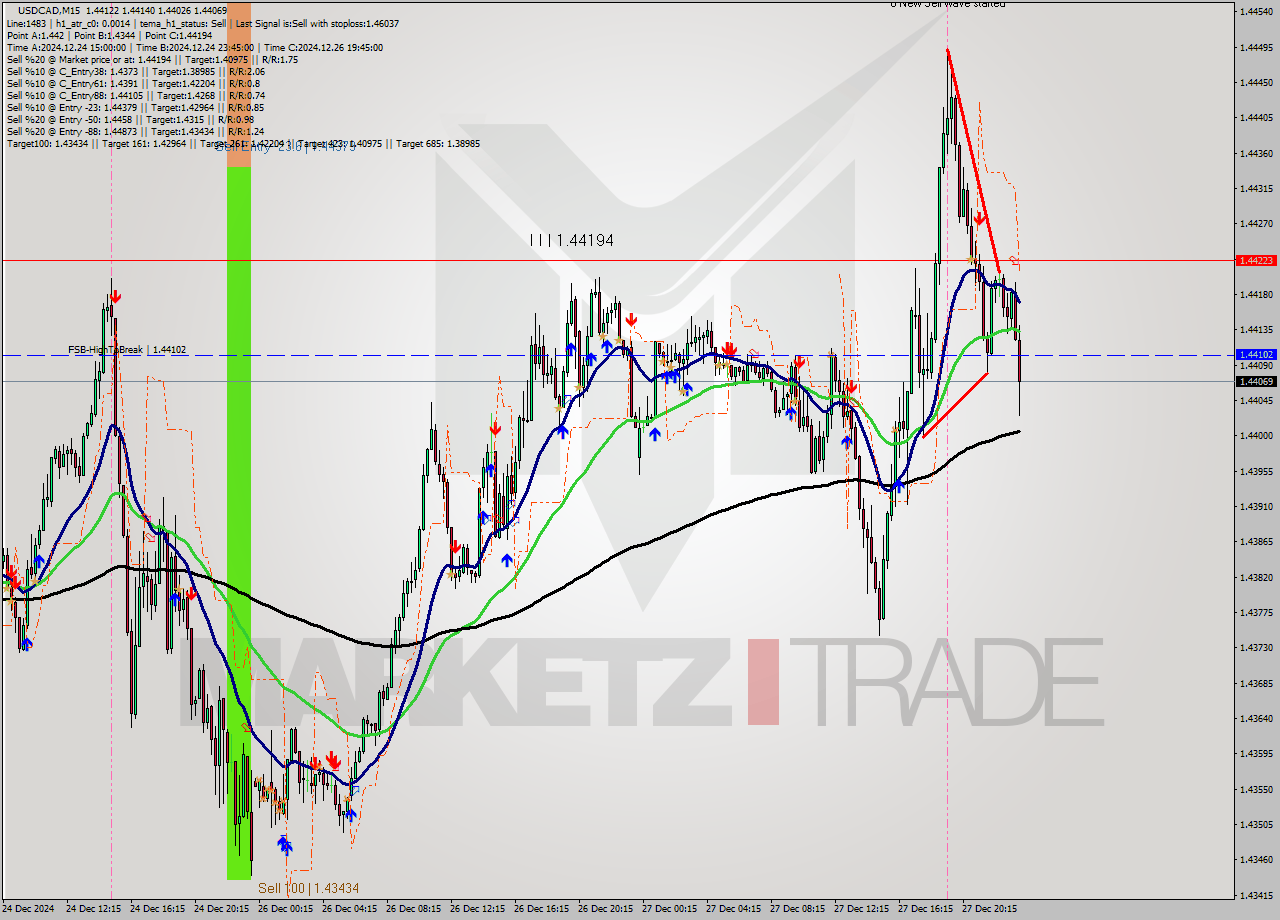Click the '26 Dec 00:15' time axis label

tap(285, 909)
